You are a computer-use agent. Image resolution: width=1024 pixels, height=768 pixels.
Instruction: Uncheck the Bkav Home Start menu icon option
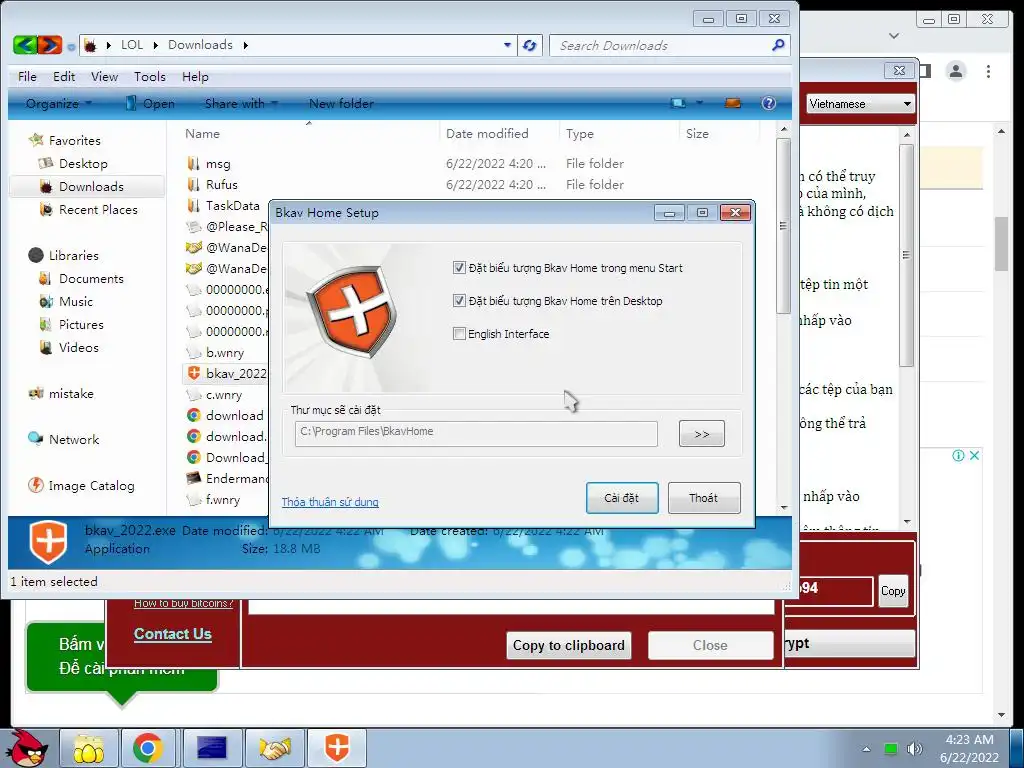pos(459,268)
